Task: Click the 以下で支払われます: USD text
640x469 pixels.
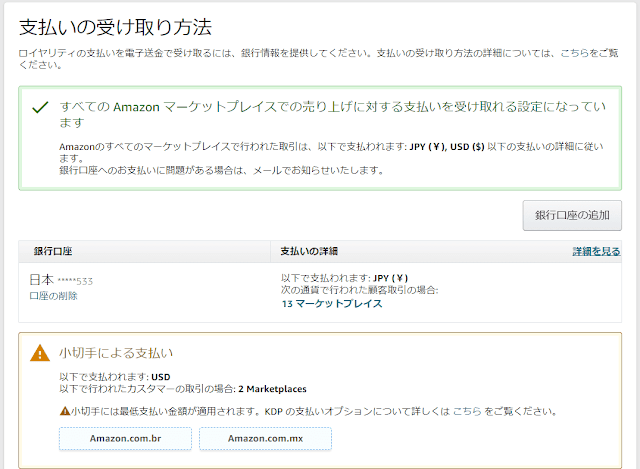Action: [x=115, y=377]
